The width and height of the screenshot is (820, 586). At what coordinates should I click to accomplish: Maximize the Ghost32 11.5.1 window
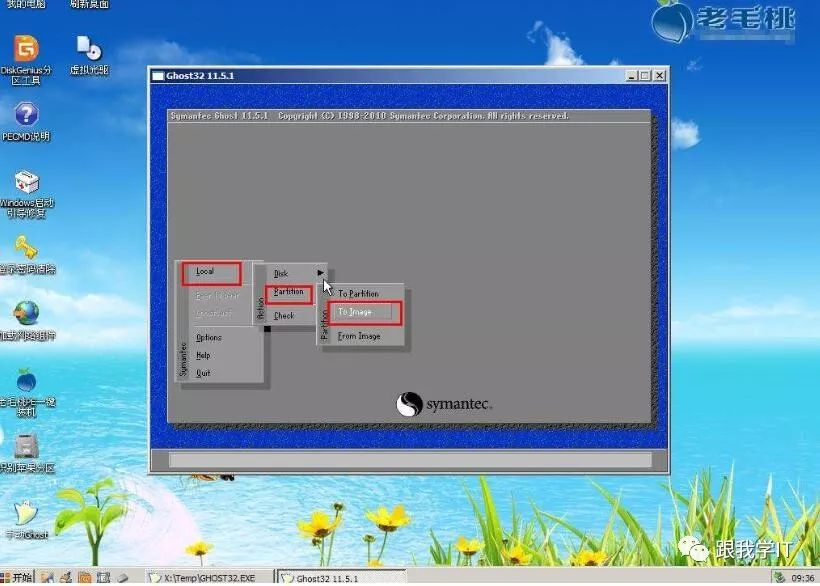(x=645, y=76)
